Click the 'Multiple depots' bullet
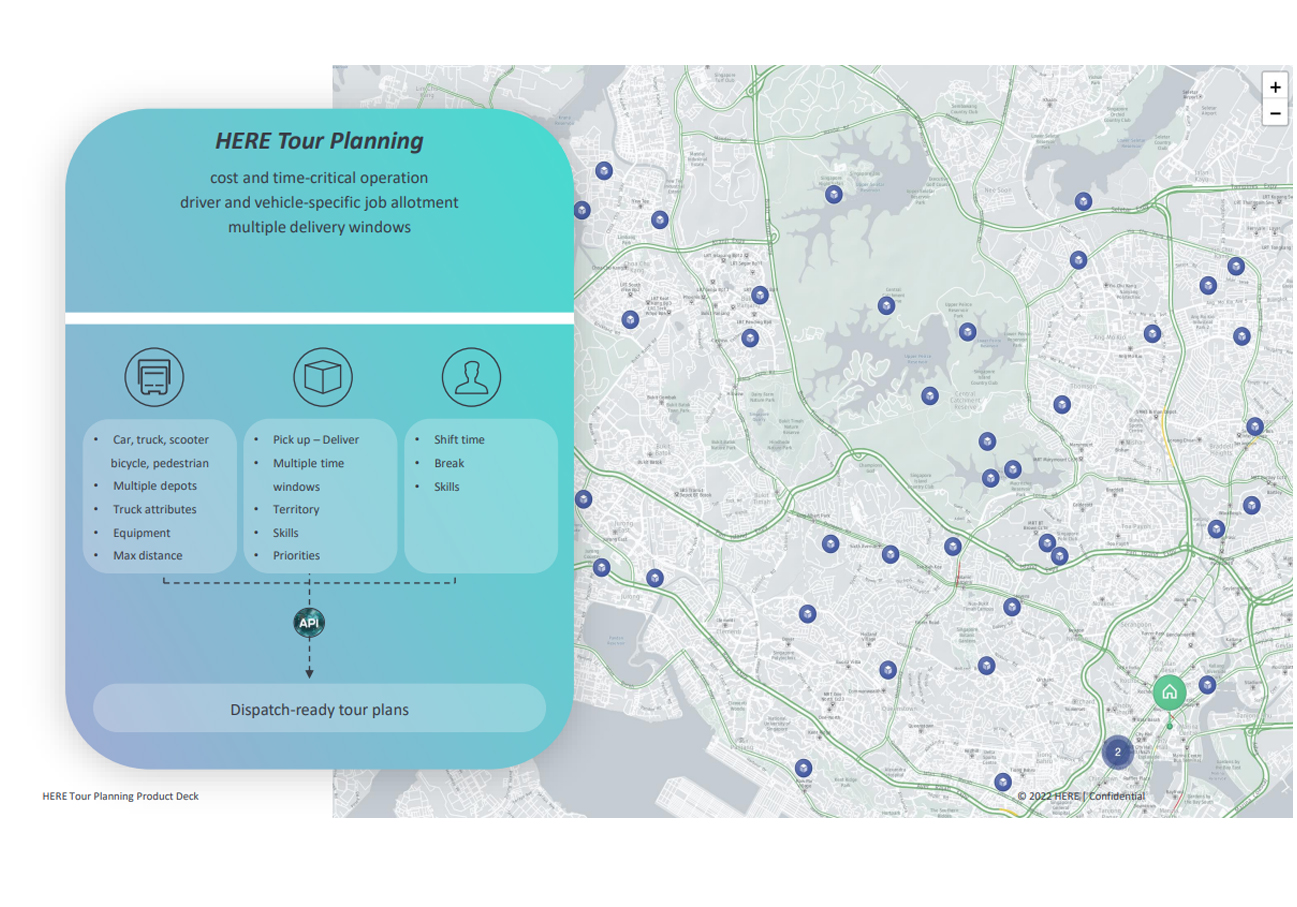1297x907 pixels. point(155,486)
